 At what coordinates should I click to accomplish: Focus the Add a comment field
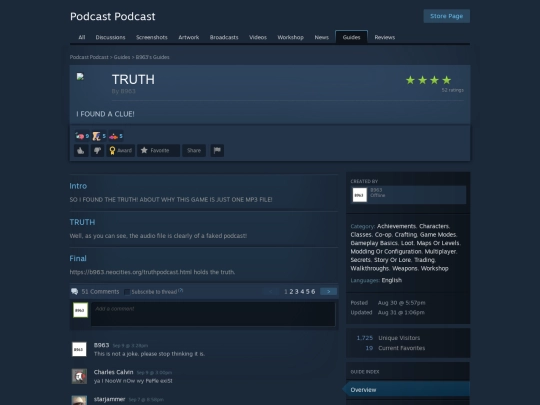coord(213,314)
